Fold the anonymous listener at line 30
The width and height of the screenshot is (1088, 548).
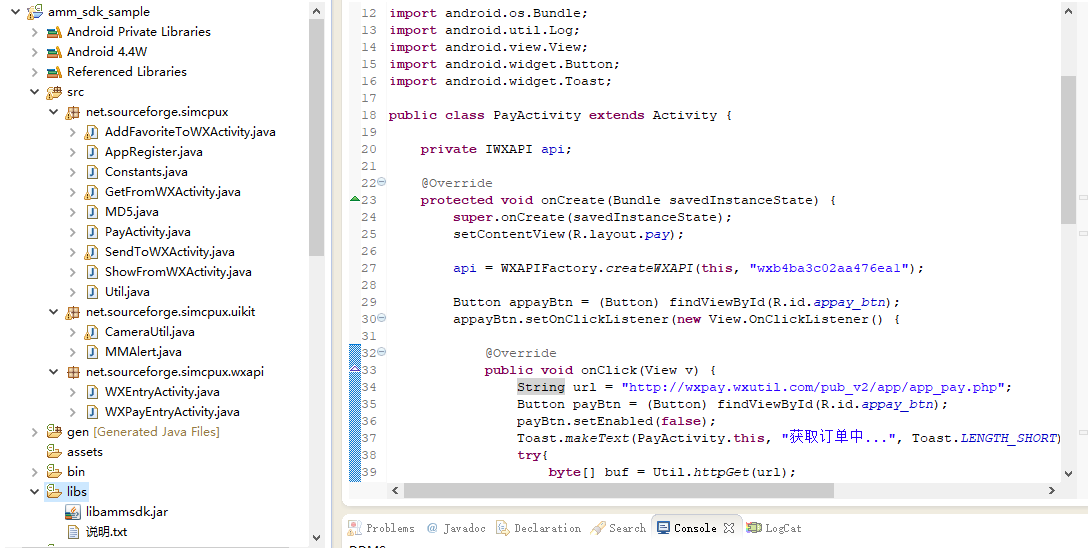click(x=382, y=318)
